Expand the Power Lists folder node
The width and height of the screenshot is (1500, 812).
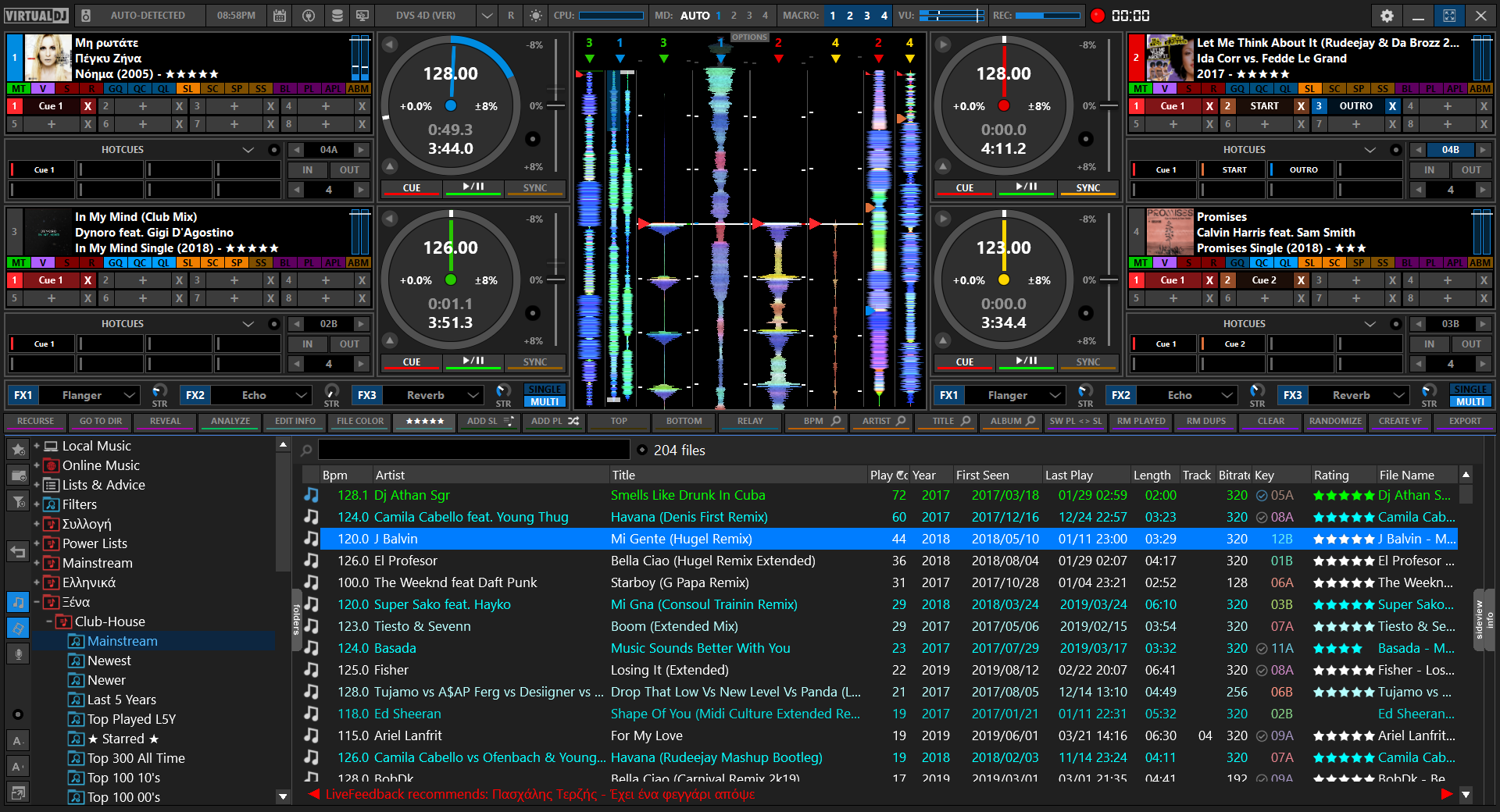tap(37, 543)
